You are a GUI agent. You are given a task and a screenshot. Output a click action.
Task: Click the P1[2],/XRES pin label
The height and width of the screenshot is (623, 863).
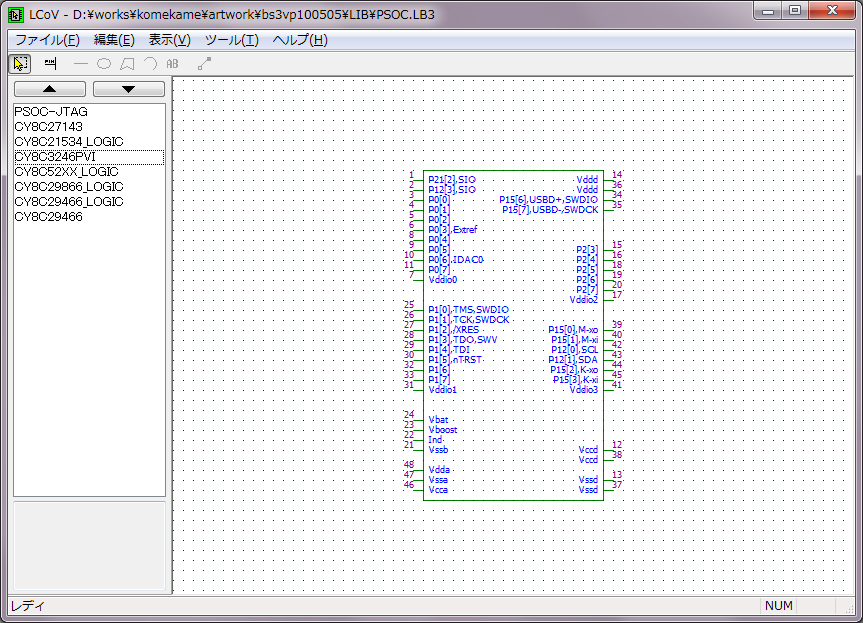point(454,330)
